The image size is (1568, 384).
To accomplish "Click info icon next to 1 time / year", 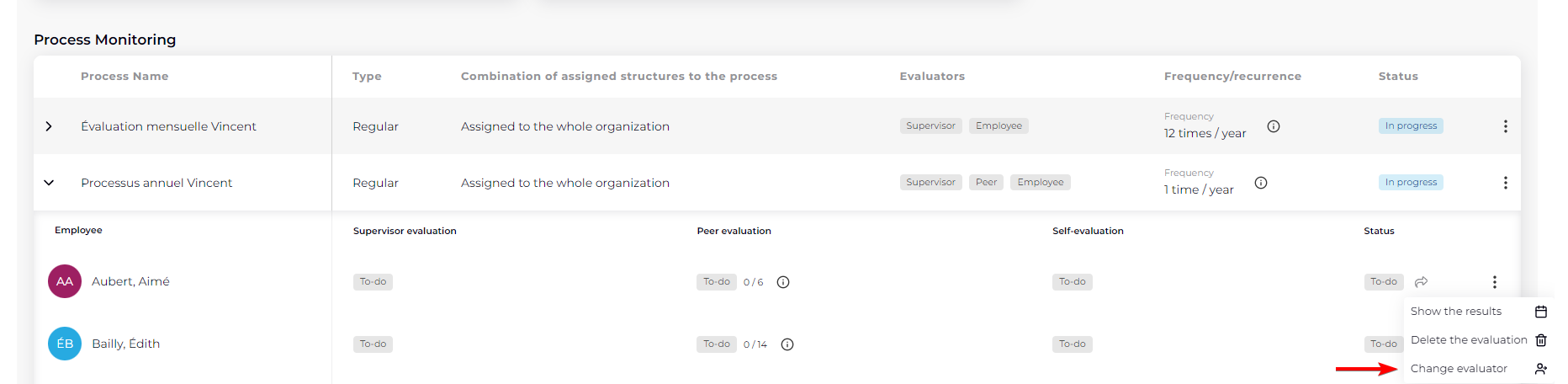I will pyautogui.click(x=1261, y=183).
